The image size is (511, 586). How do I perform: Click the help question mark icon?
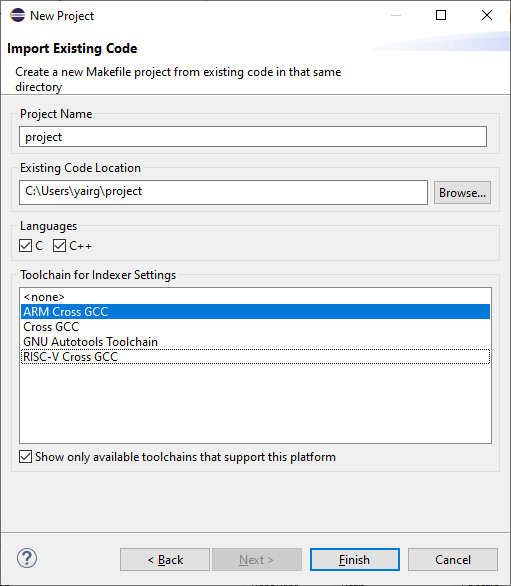[27, 558]
